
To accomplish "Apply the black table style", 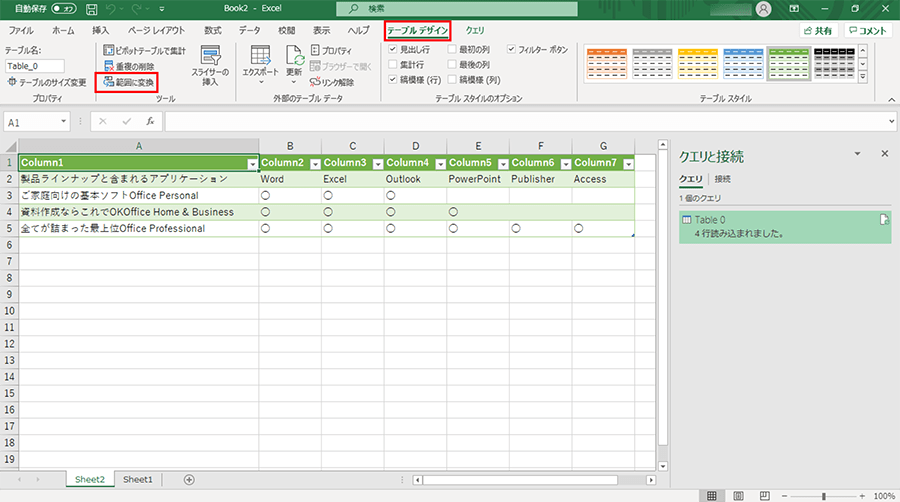I will 835,64.
